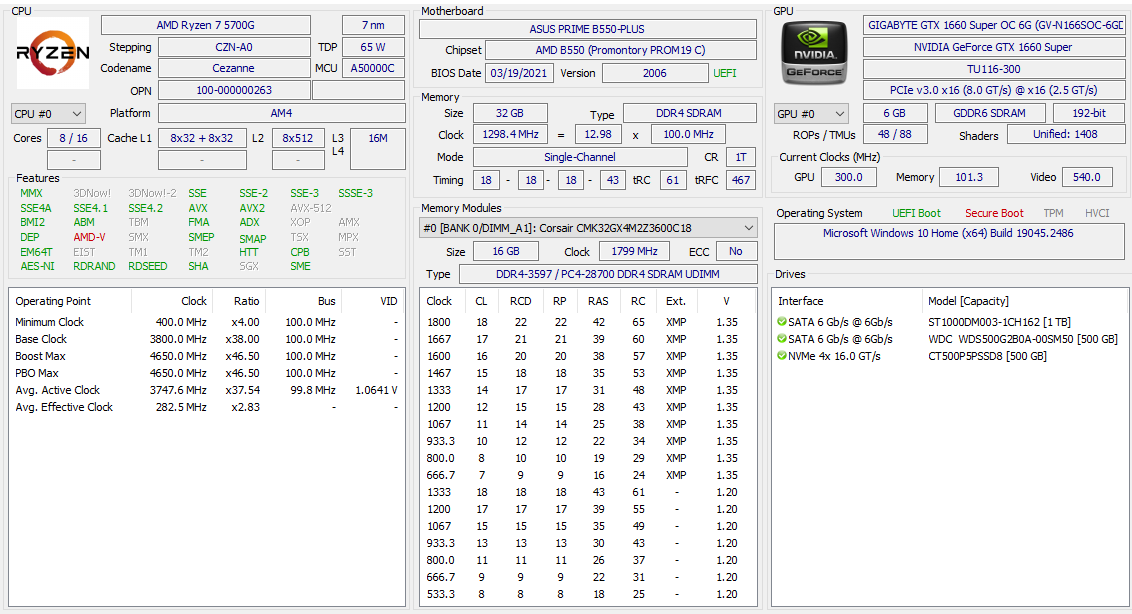Screen dimensions: 1132x614
Task: Click the 1298.4 MHz memory clock value
Action: [510, 134]
